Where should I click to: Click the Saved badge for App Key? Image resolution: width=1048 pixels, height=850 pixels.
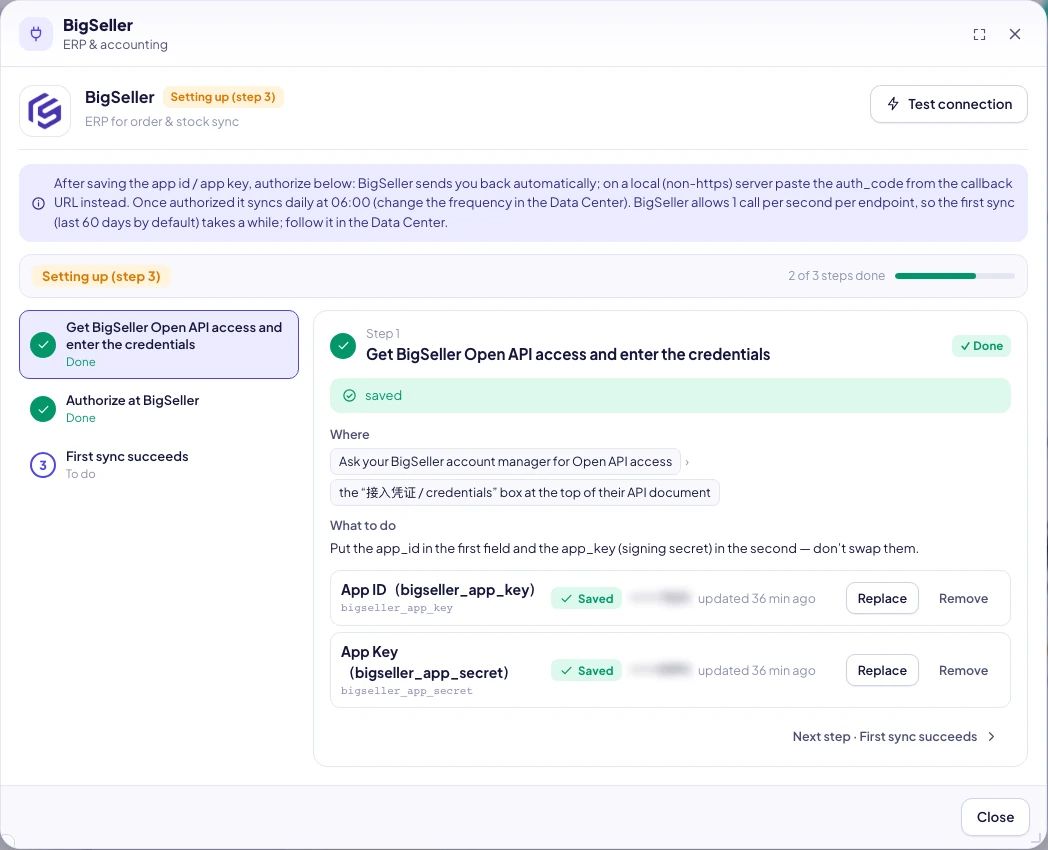click(586, 670)
